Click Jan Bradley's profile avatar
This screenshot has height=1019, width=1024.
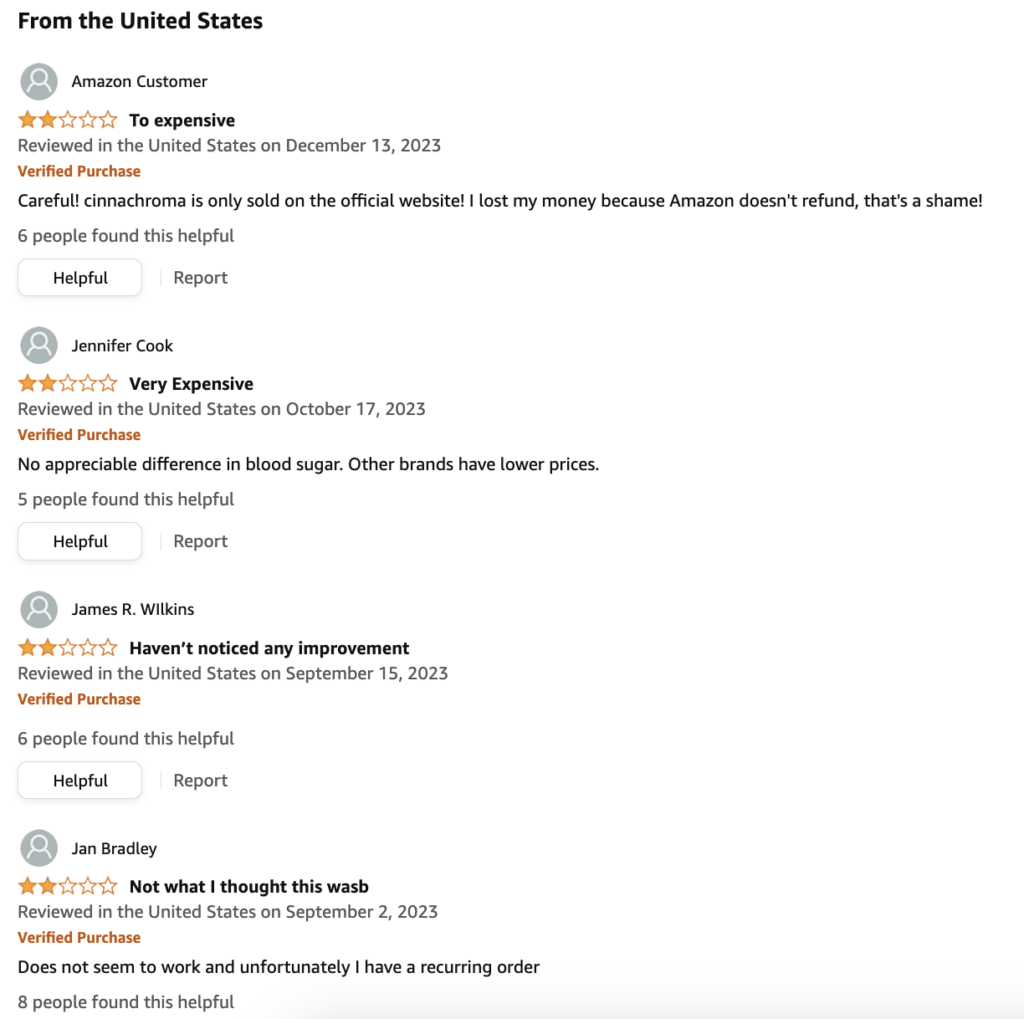point(39,849)
